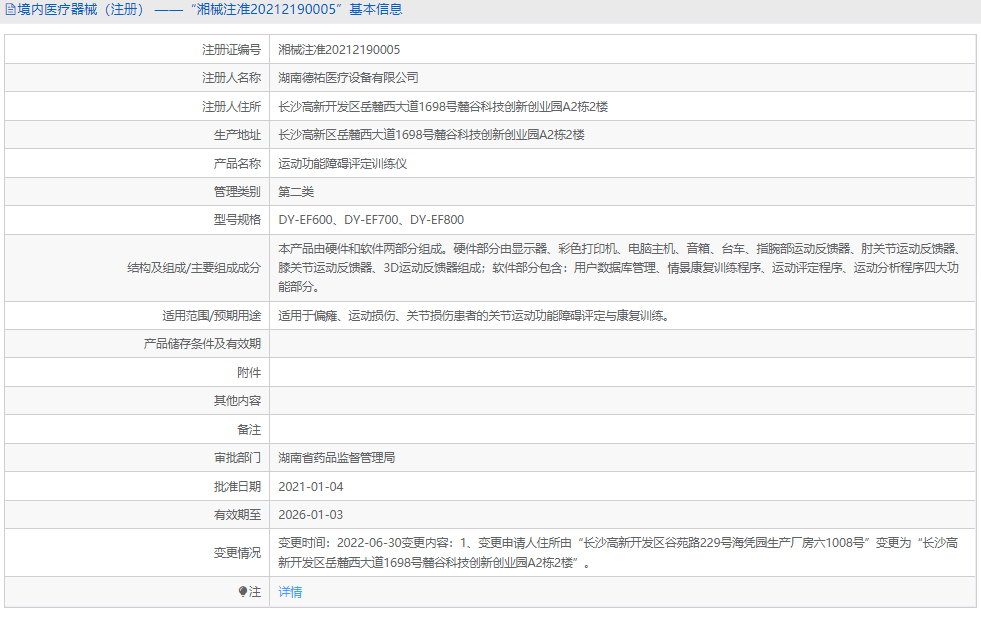Click the 备注 label

249,429
